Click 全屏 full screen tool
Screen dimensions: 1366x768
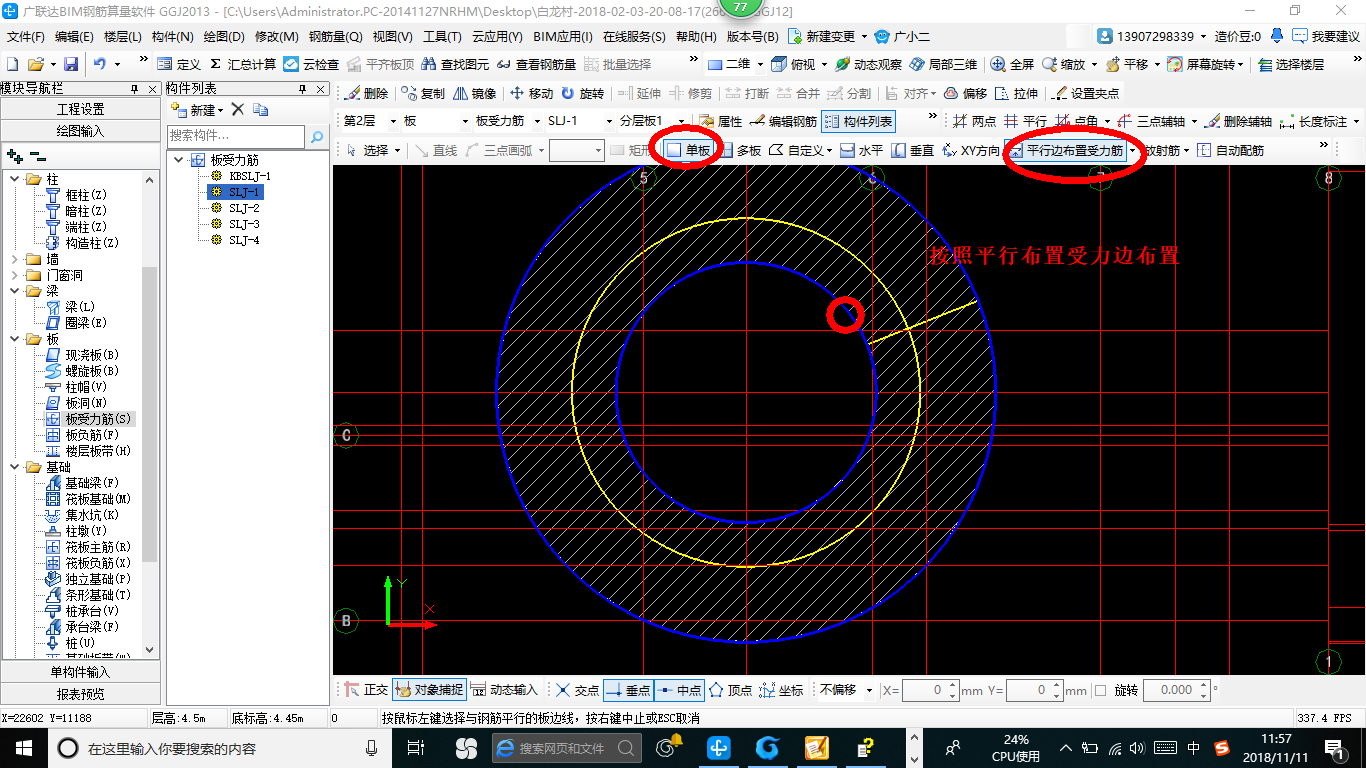[1013, 64]
